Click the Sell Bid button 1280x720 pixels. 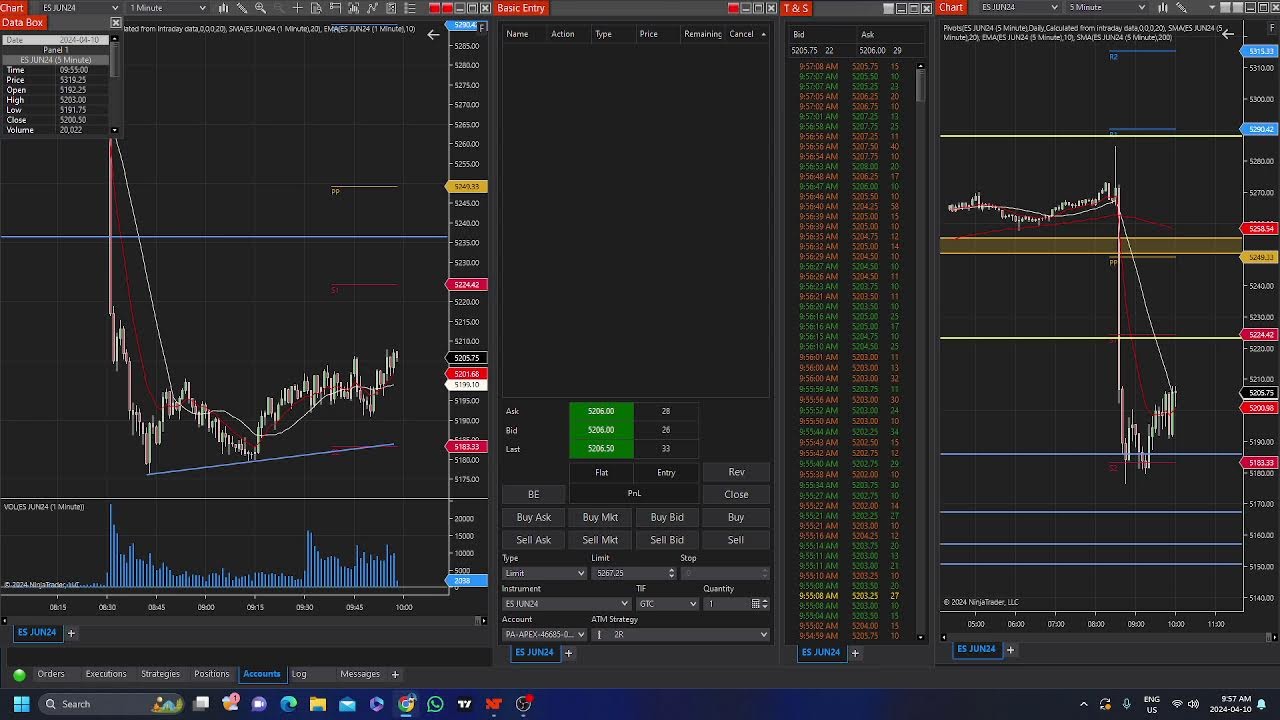click(667, 540)
